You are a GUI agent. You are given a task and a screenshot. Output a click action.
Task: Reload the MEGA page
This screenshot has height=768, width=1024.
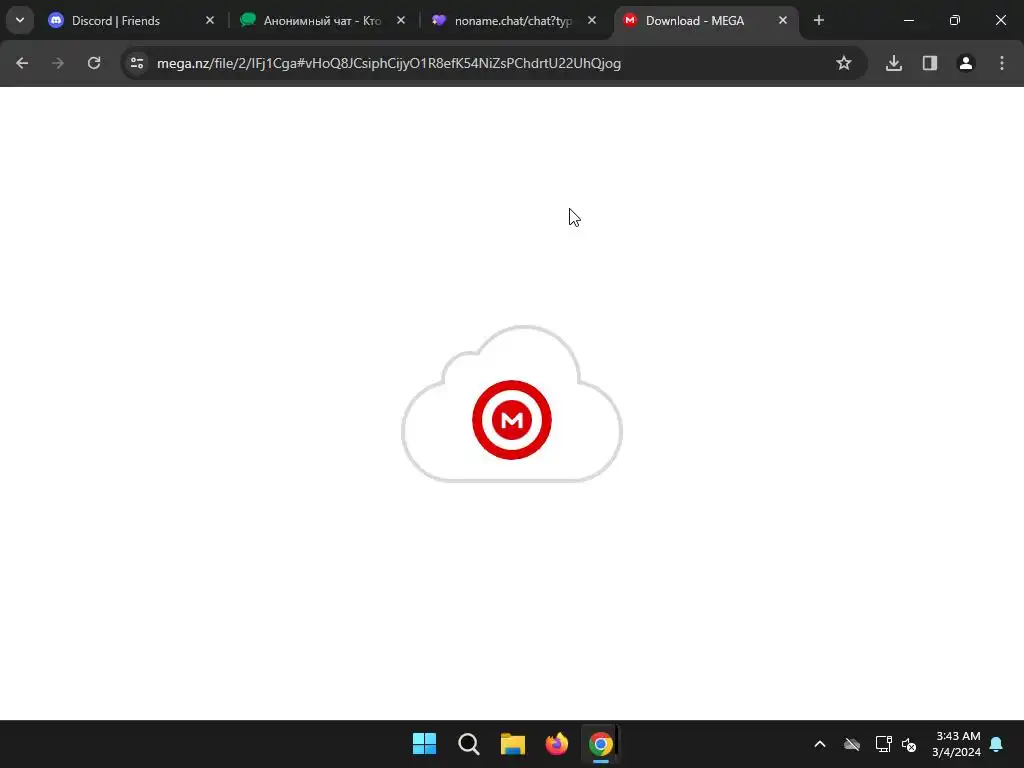pyautogui.click(x=94, y=63)
